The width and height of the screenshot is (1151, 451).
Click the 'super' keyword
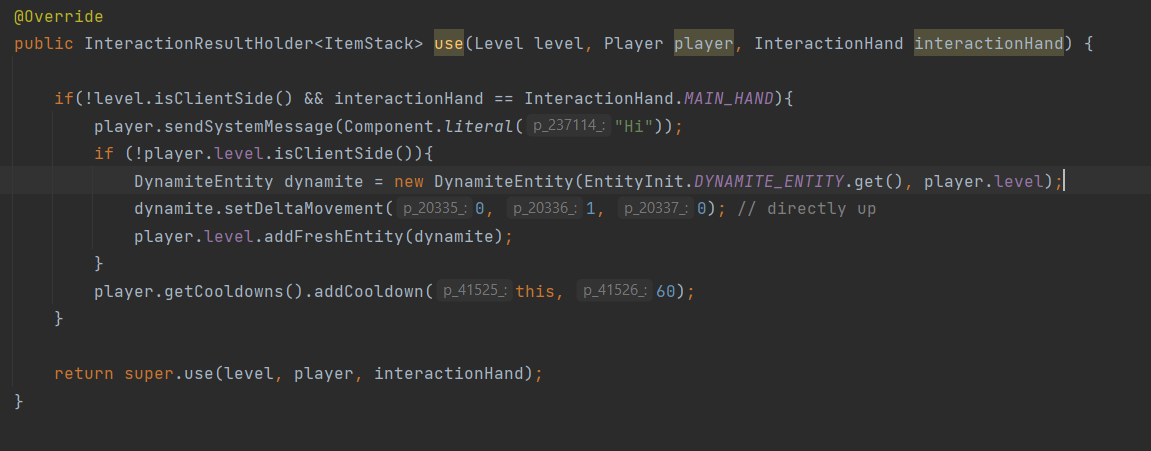point(149,375)
